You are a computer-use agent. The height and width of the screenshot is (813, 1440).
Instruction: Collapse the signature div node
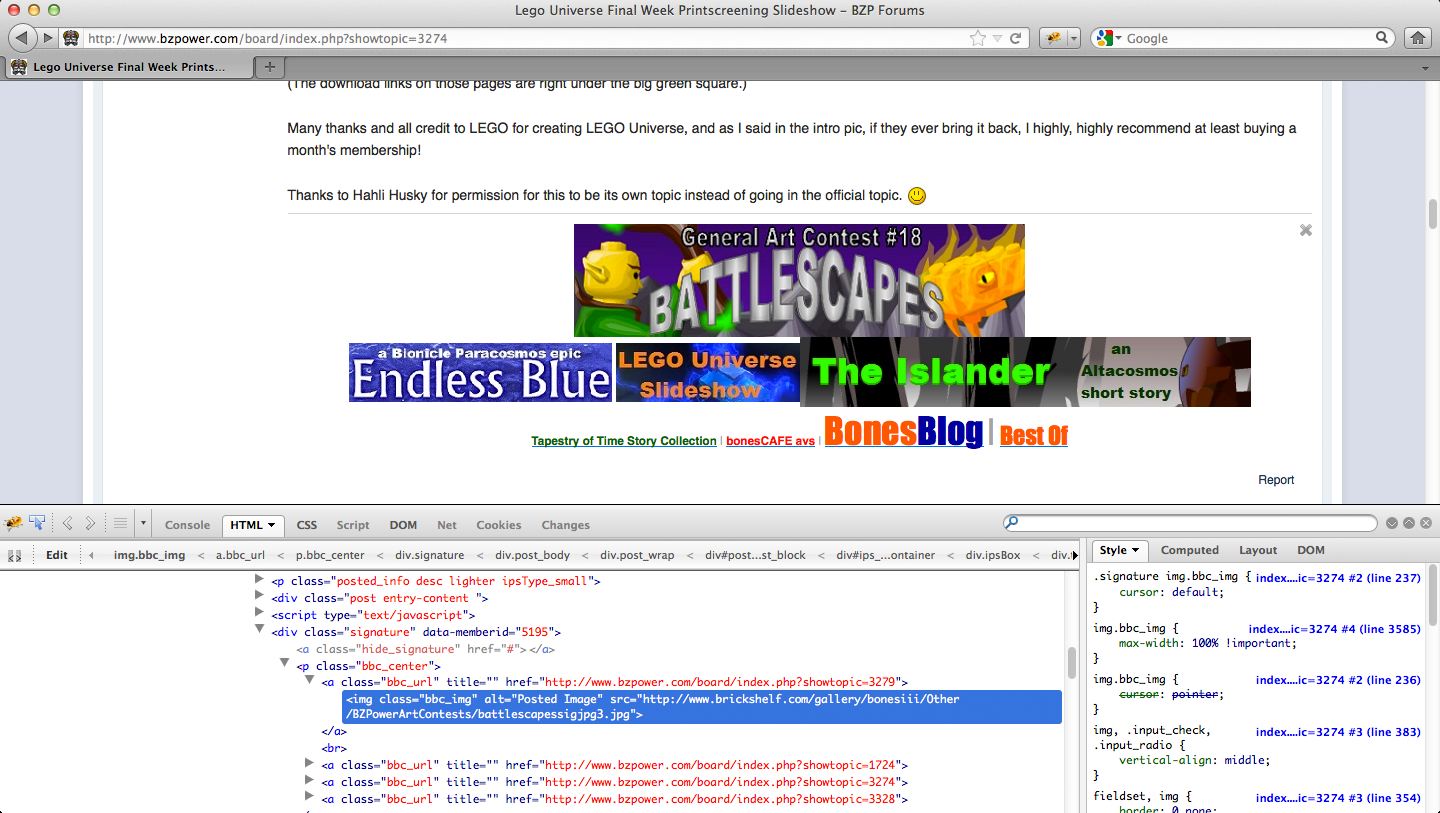[260, 630]
